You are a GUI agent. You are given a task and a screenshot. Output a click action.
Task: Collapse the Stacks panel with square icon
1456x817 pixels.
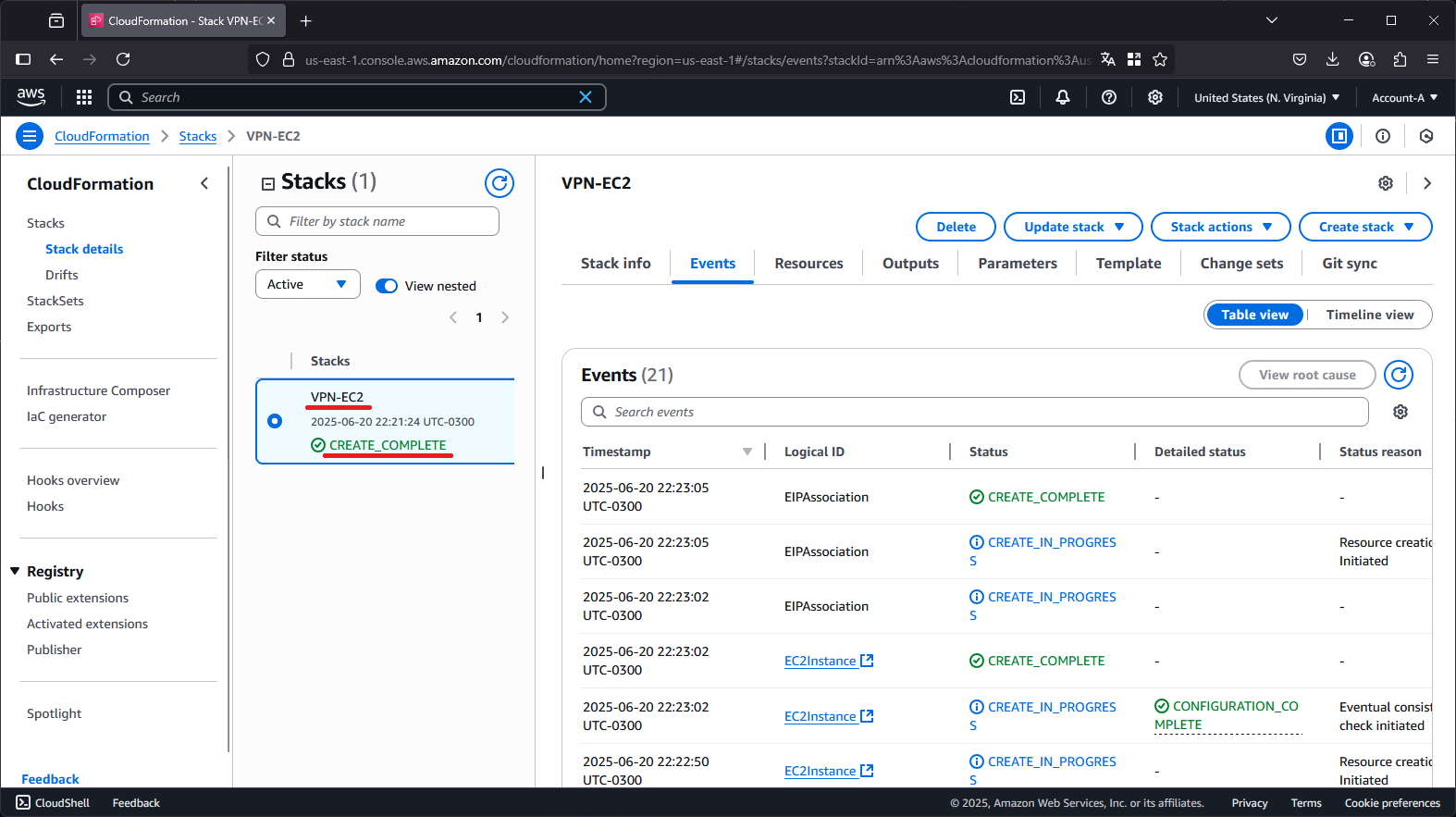268,183
